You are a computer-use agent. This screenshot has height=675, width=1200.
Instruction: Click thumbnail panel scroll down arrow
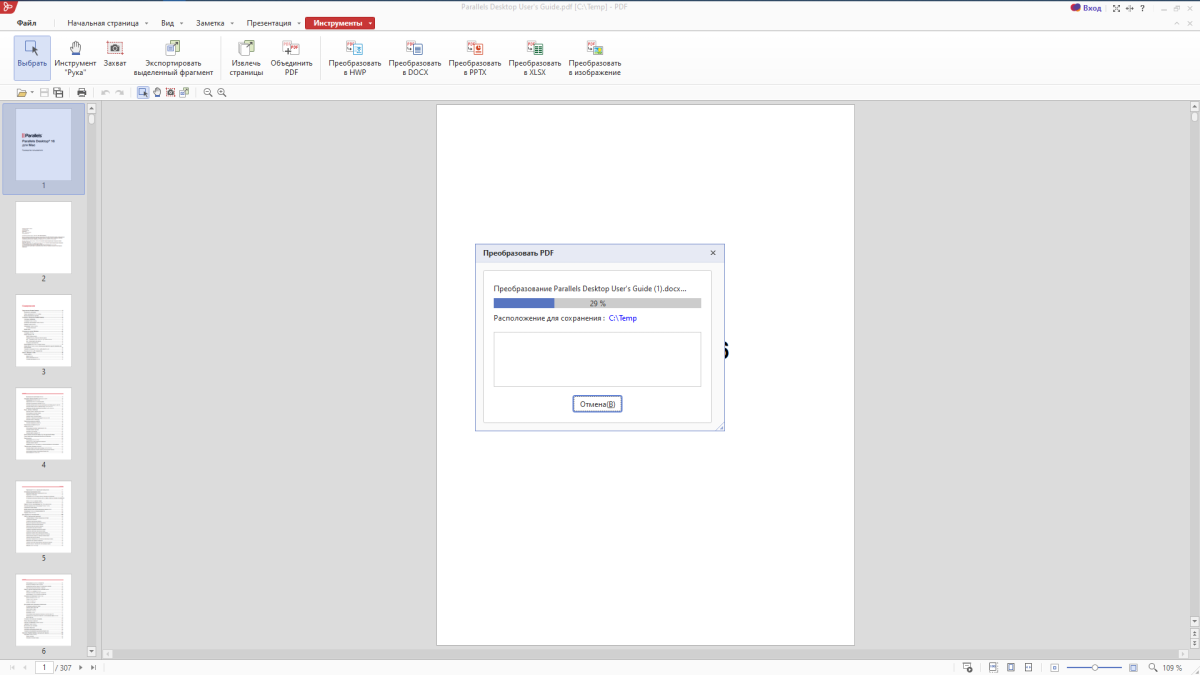pyautogui.click(x=91, y=652)
